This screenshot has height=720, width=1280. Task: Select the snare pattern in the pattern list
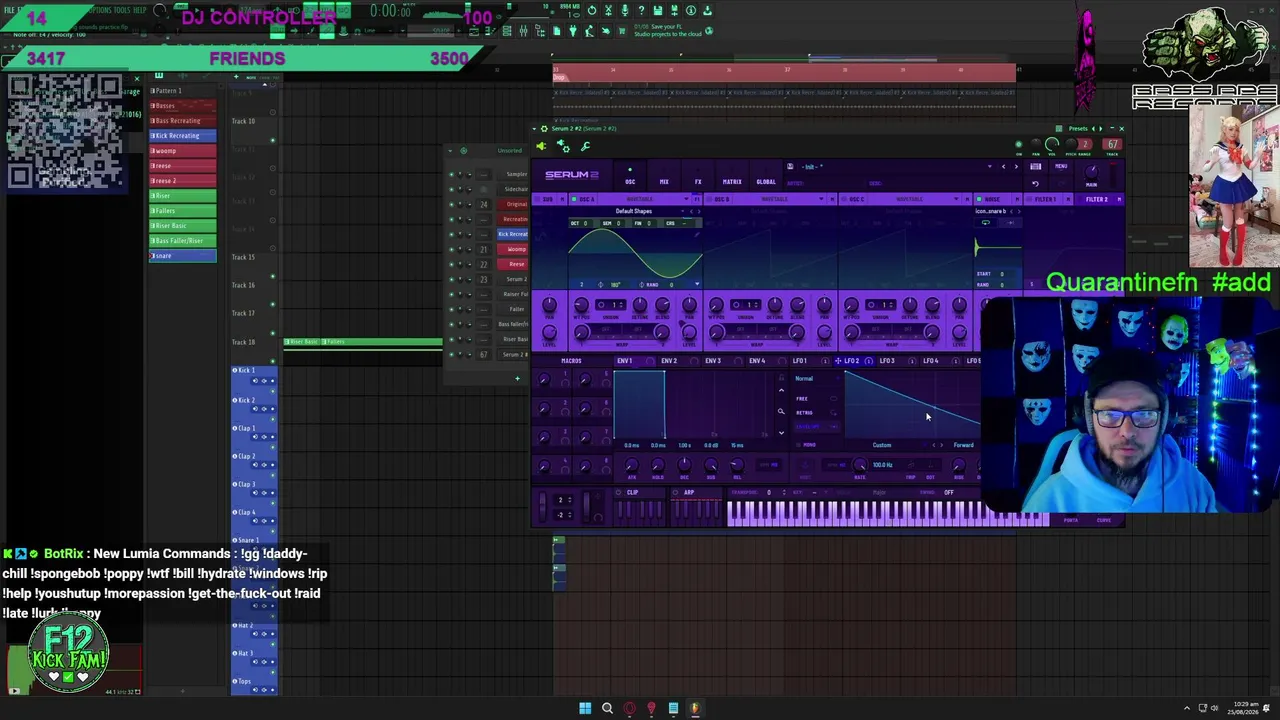[x=183, y=256]
